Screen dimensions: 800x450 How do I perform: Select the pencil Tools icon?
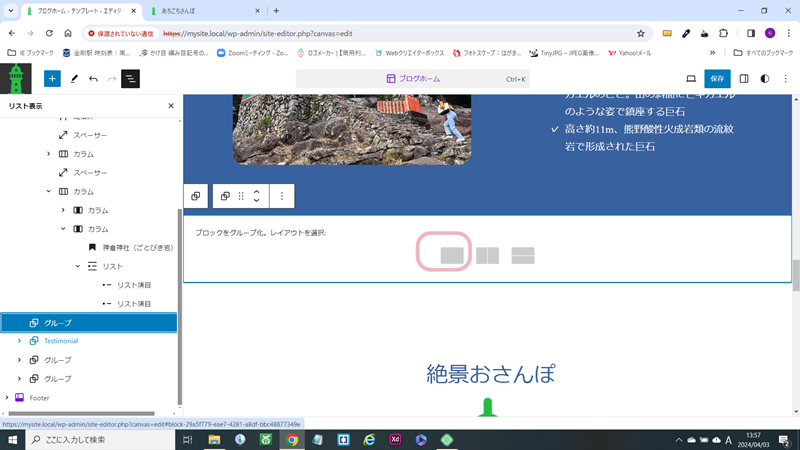[x=74, y=78]
